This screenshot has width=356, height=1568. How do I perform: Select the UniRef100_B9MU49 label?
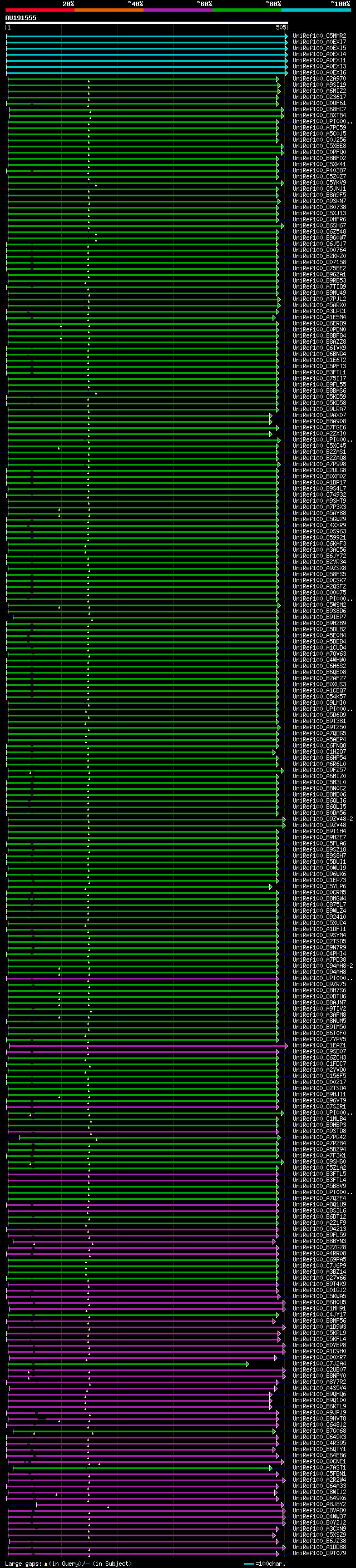[x=319, y=293]
